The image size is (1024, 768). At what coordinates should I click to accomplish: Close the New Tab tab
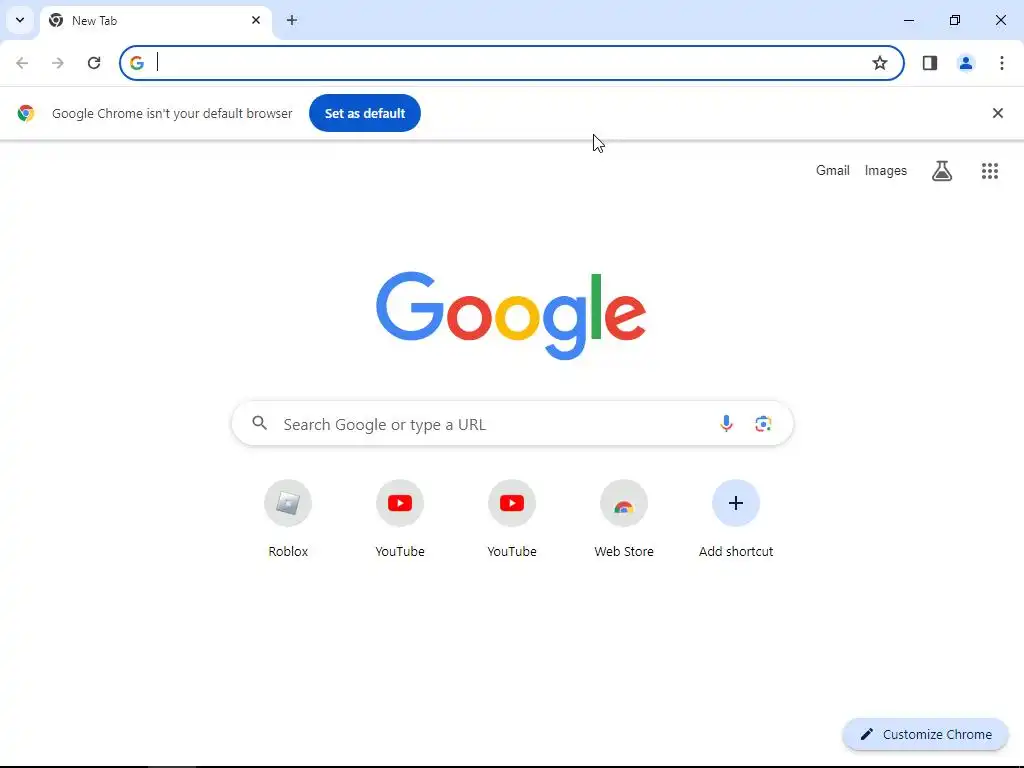click(x=256, y=20)
